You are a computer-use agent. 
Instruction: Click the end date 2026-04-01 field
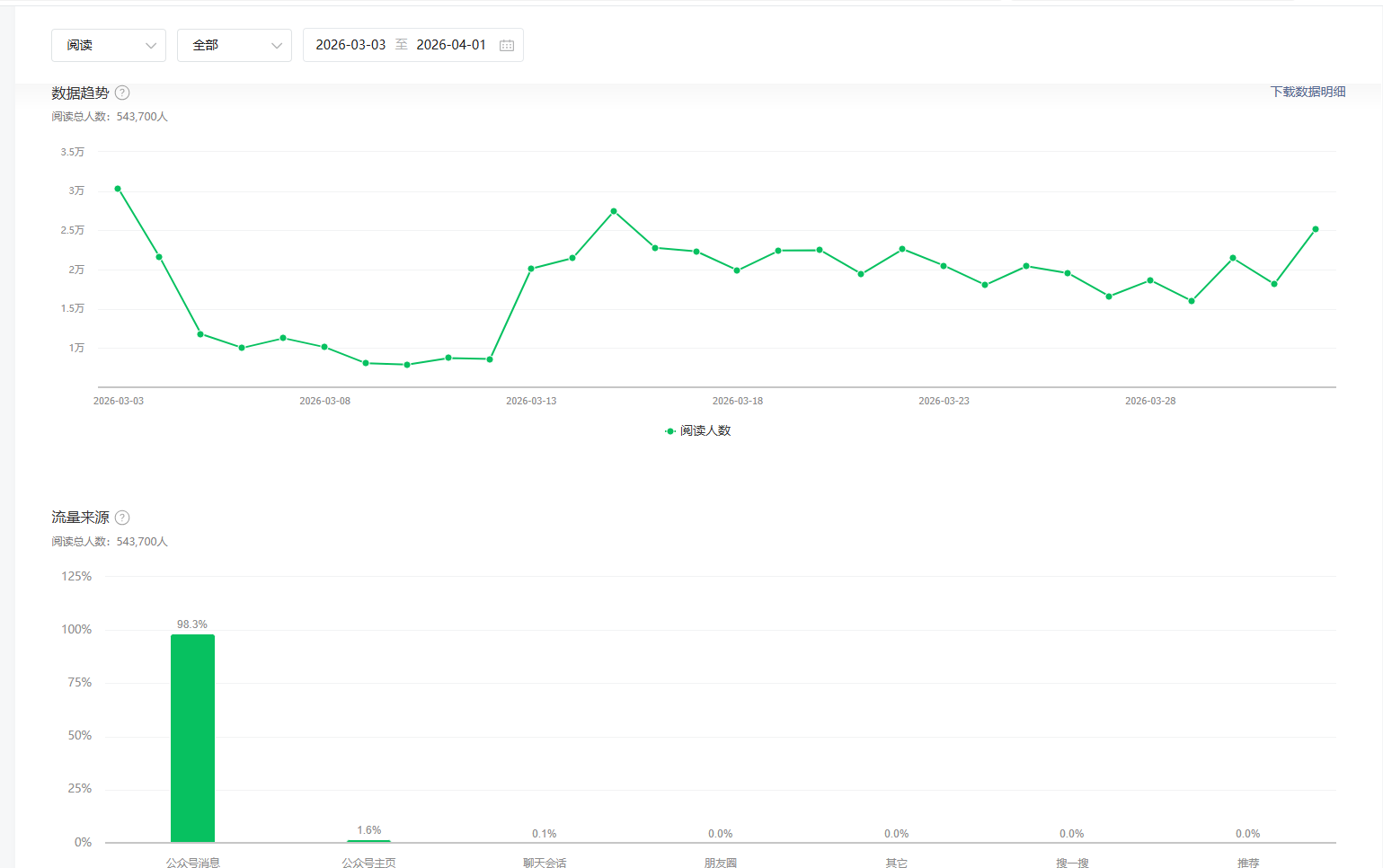pyautogui.click(x=451, y=45)
